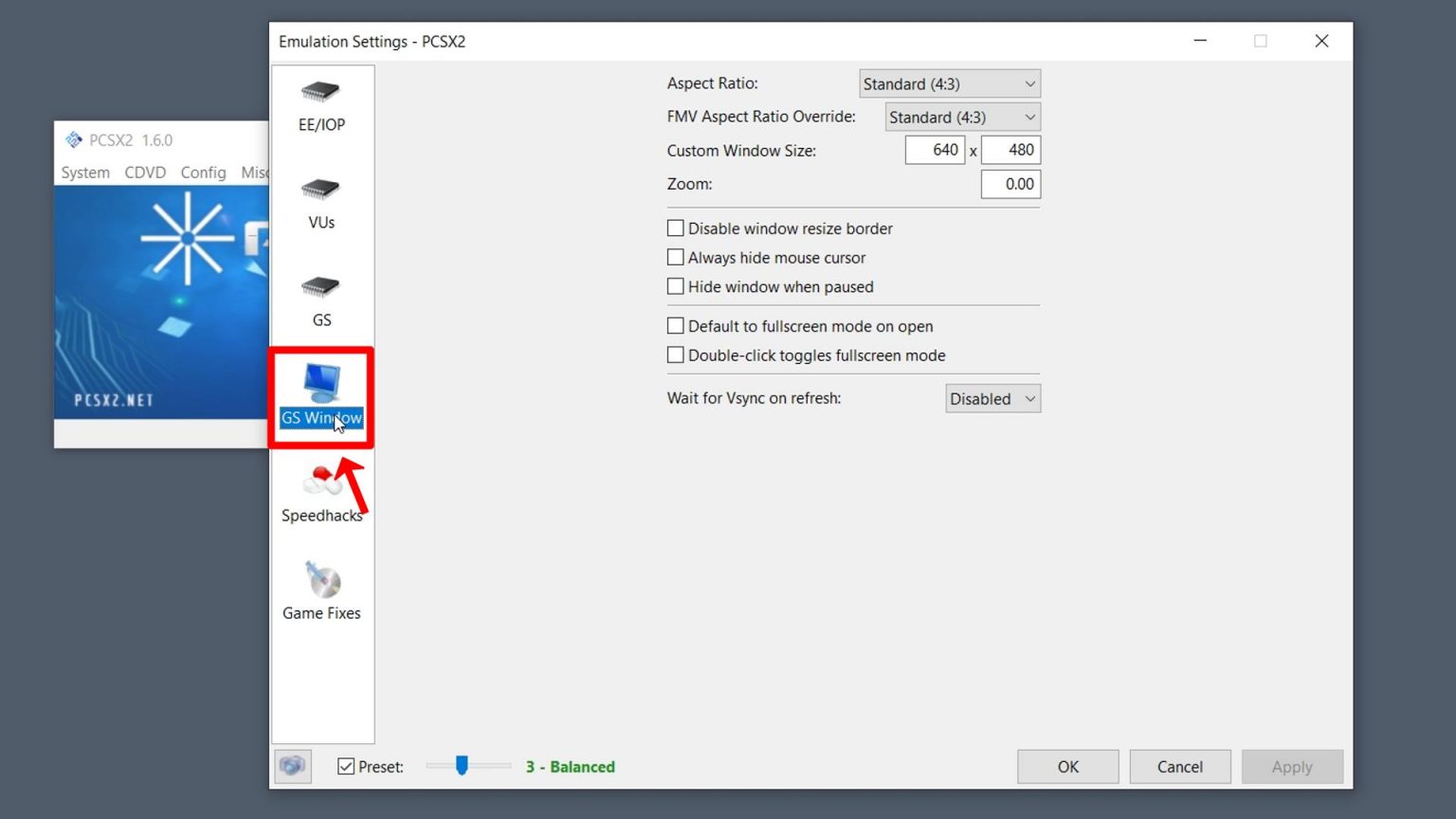Minimize the Emulation Settings window
Screen dimensions: 1456x819
coord(1200,41)
